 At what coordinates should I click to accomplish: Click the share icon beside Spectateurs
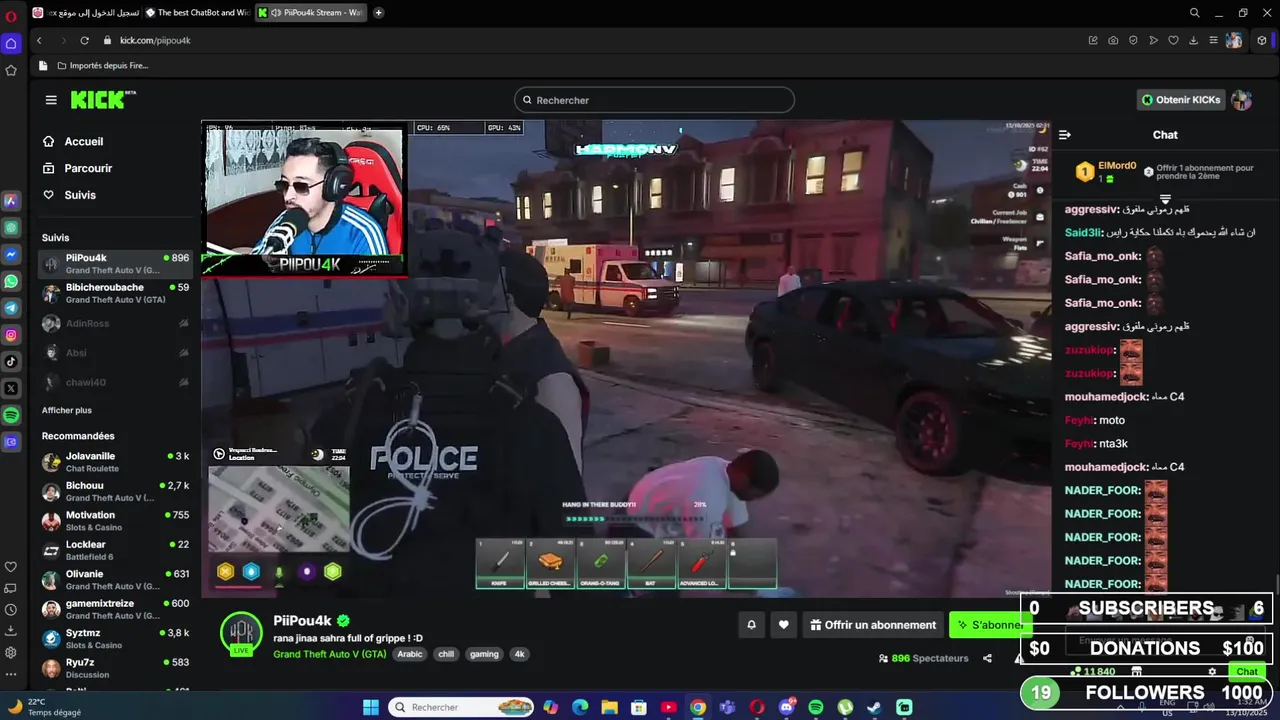[987, 658]
